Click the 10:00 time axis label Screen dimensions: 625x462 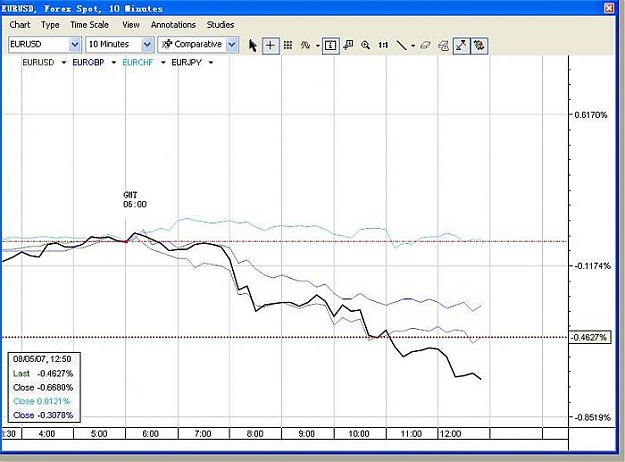359,434
